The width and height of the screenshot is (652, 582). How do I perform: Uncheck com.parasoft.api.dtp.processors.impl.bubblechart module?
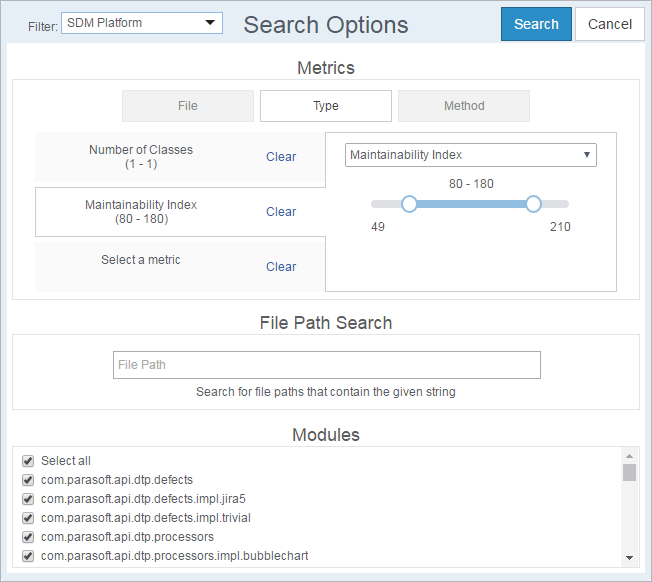tap(28, 556)
